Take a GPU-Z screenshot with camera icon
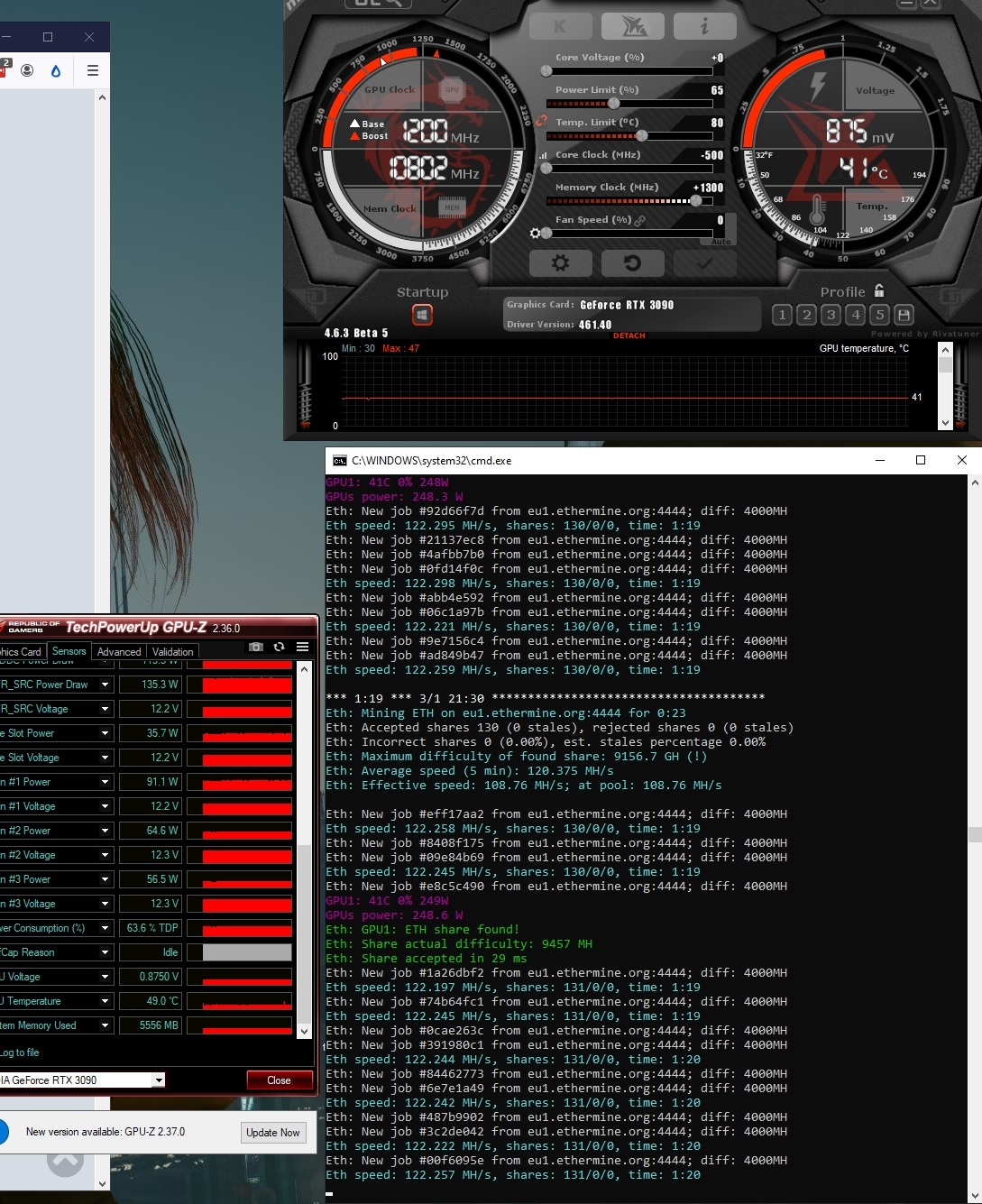The height and width of the screenshot is (1204, 982). pyautogui.click(x=256, y=647)
